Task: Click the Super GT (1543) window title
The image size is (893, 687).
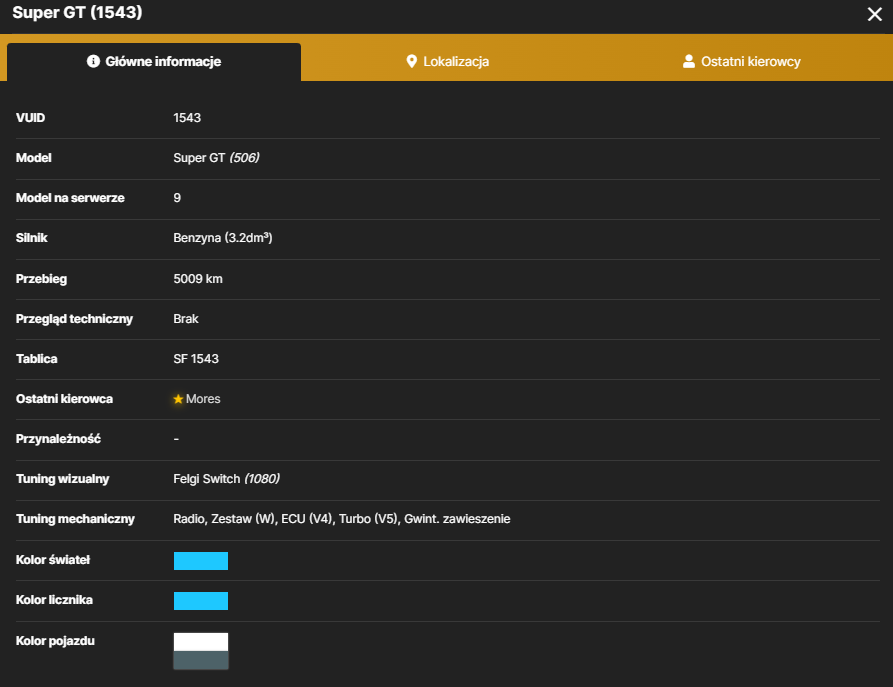Action: tap(77, 13)
